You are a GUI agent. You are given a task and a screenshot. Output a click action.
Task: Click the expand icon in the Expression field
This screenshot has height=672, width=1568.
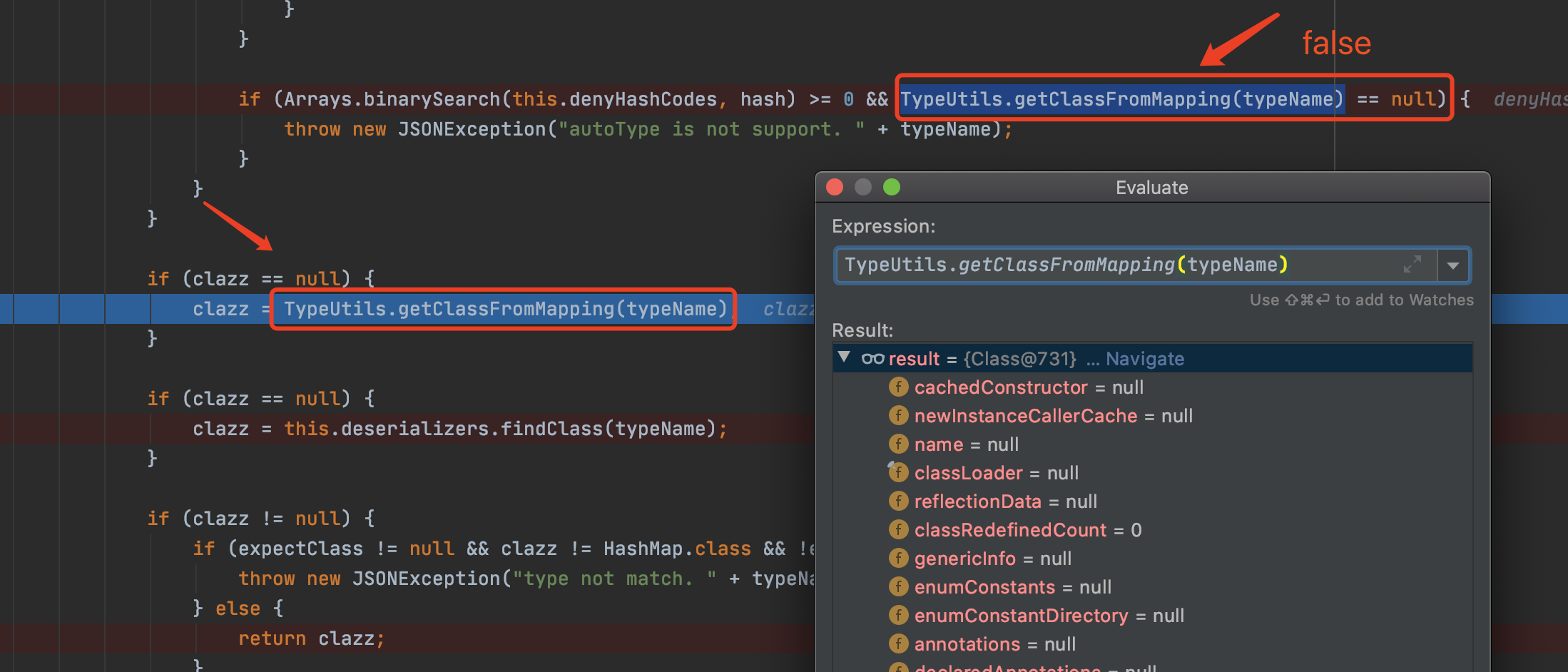(1412, 265)
